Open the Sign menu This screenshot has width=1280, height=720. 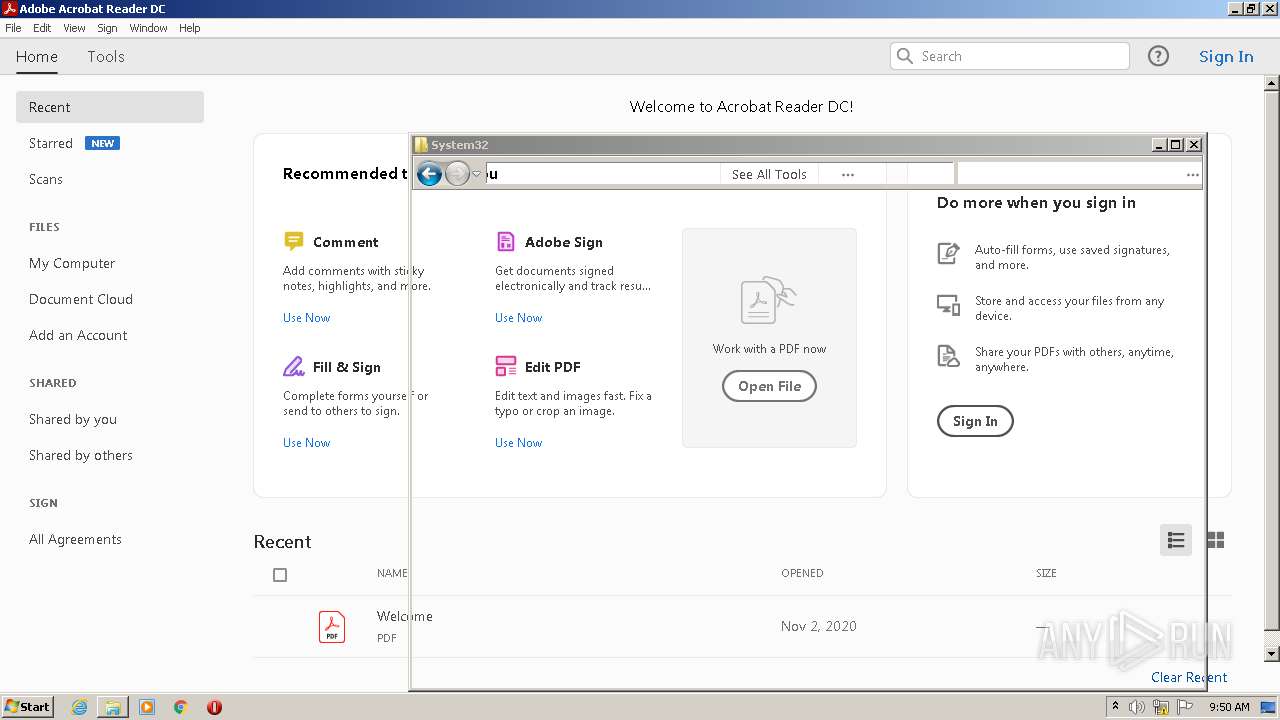107,28
